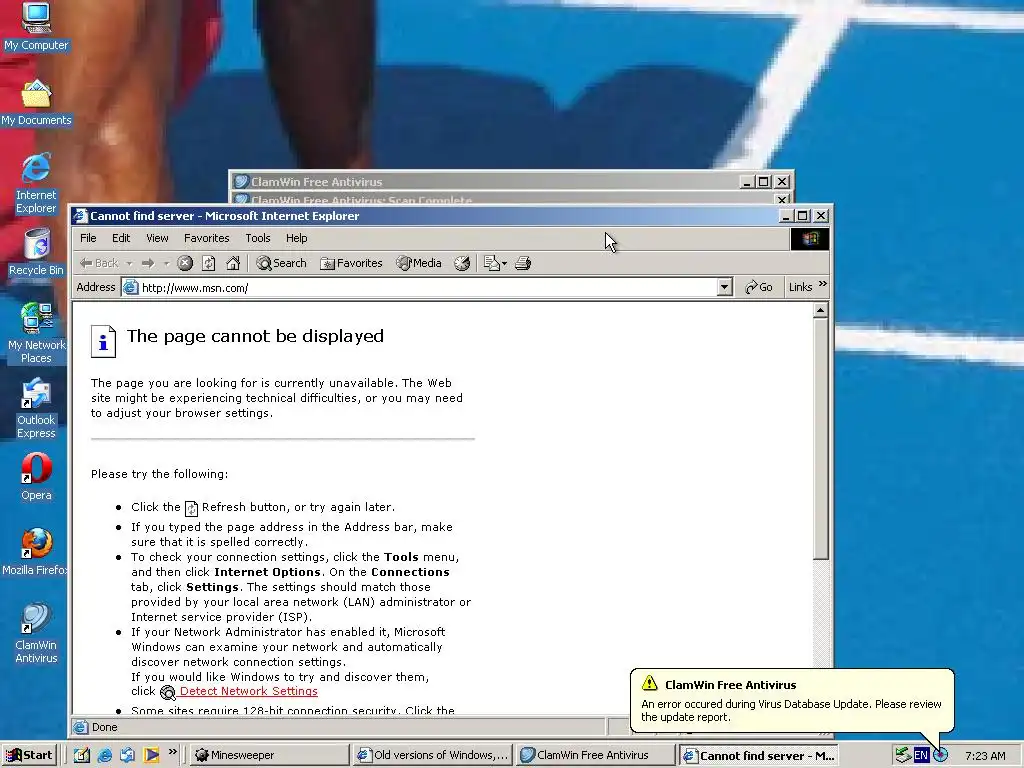Image resolution: width=1024 pixels, height=768 pixels.
Task: Open the File menu
Action: (88, 238)
